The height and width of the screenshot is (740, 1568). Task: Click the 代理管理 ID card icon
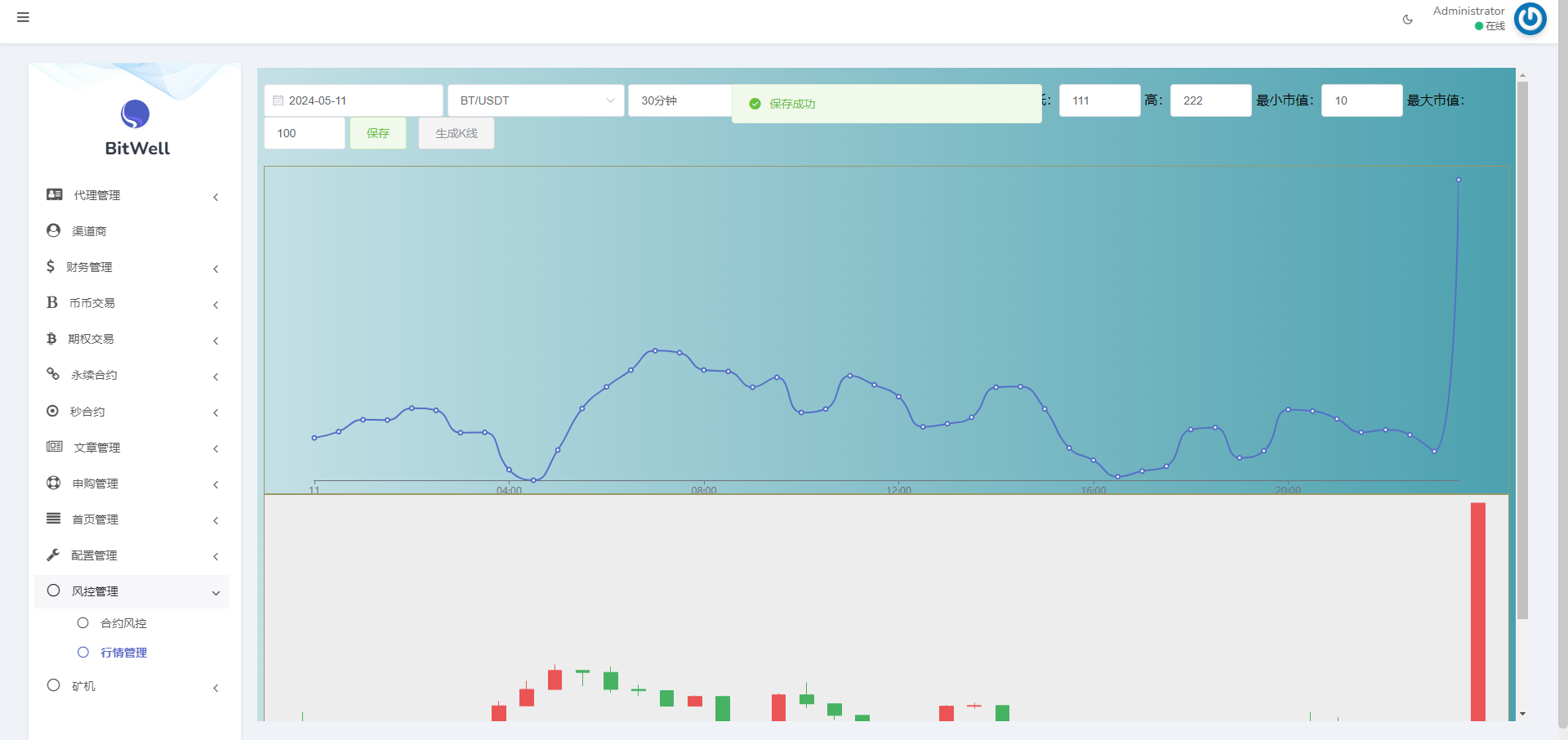coord(55,194)
